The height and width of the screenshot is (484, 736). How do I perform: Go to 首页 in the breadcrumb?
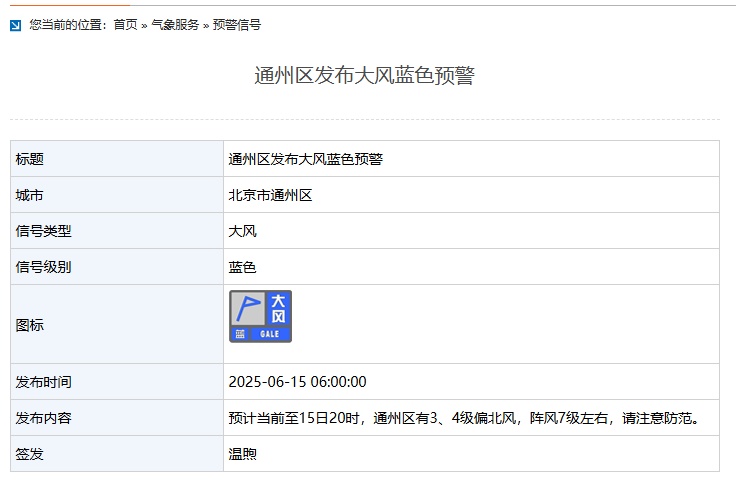[x=125, y=25]
